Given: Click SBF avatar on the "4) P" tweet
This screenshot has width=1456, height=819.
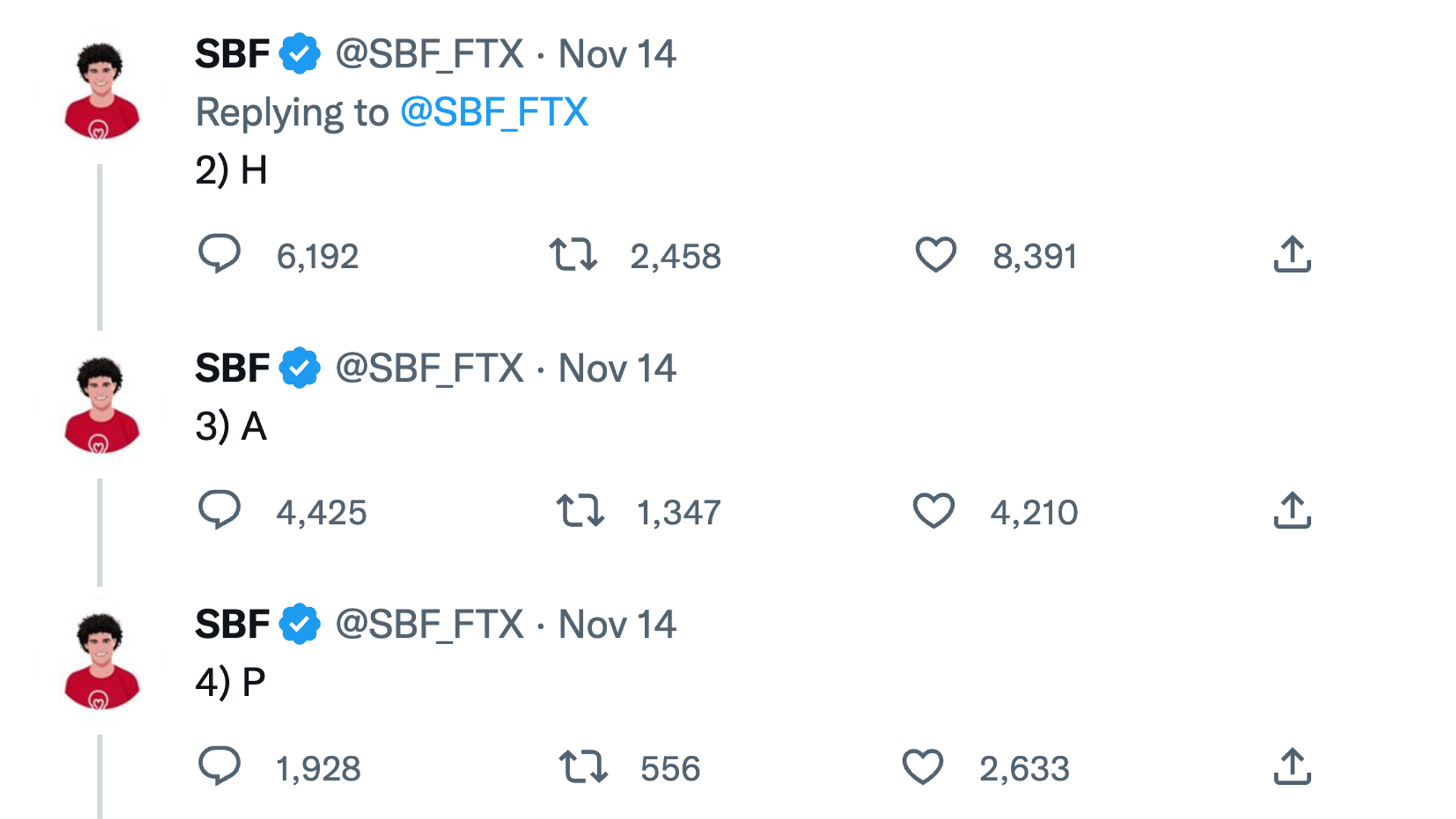Looking at the screenshot, I should [x=100, y=660].
